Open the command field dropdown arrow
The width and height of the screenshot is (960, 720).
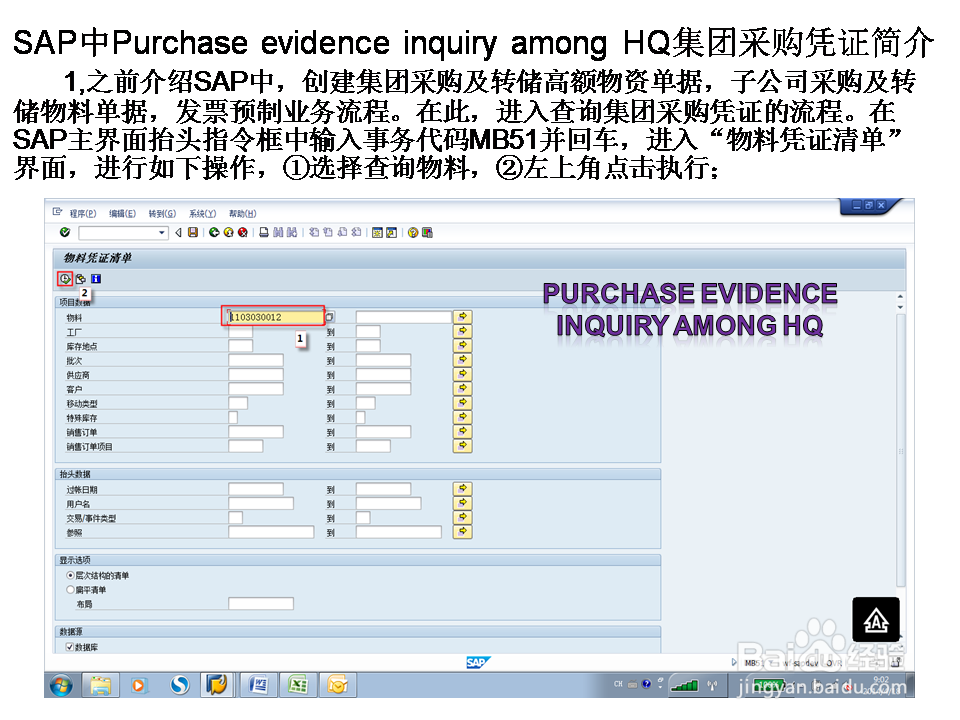(x=161, y=233)
